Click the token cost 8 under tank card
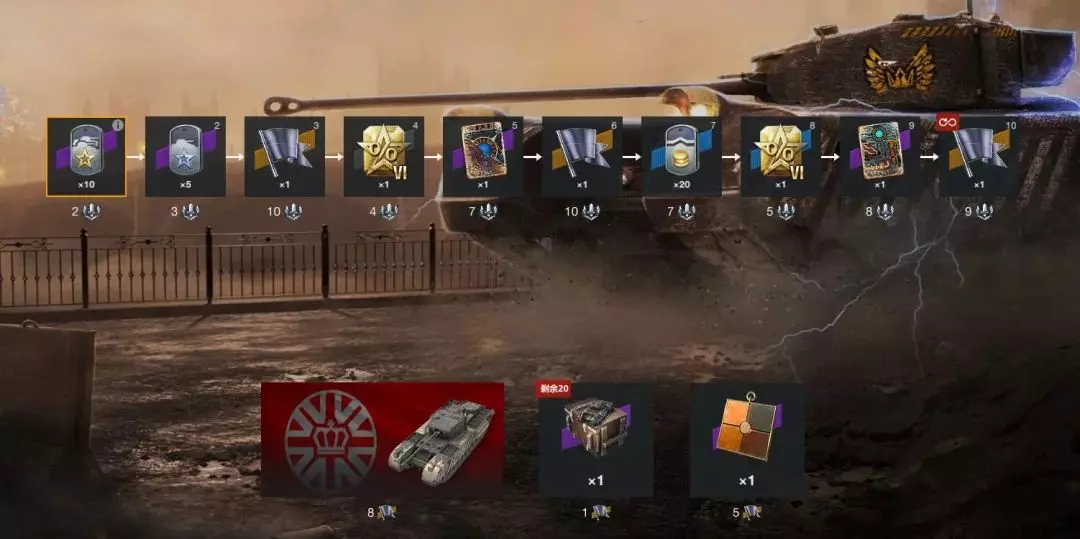This screenshot has width=1080, height=539. pyautogui.click(x=382, y=512)
